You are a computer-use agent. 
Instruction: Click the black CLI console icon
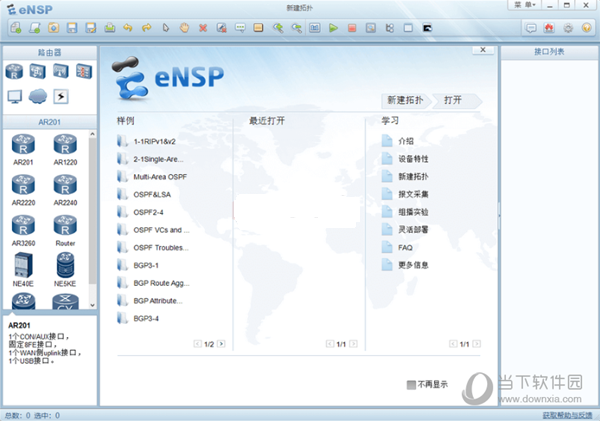coord(427,28)
